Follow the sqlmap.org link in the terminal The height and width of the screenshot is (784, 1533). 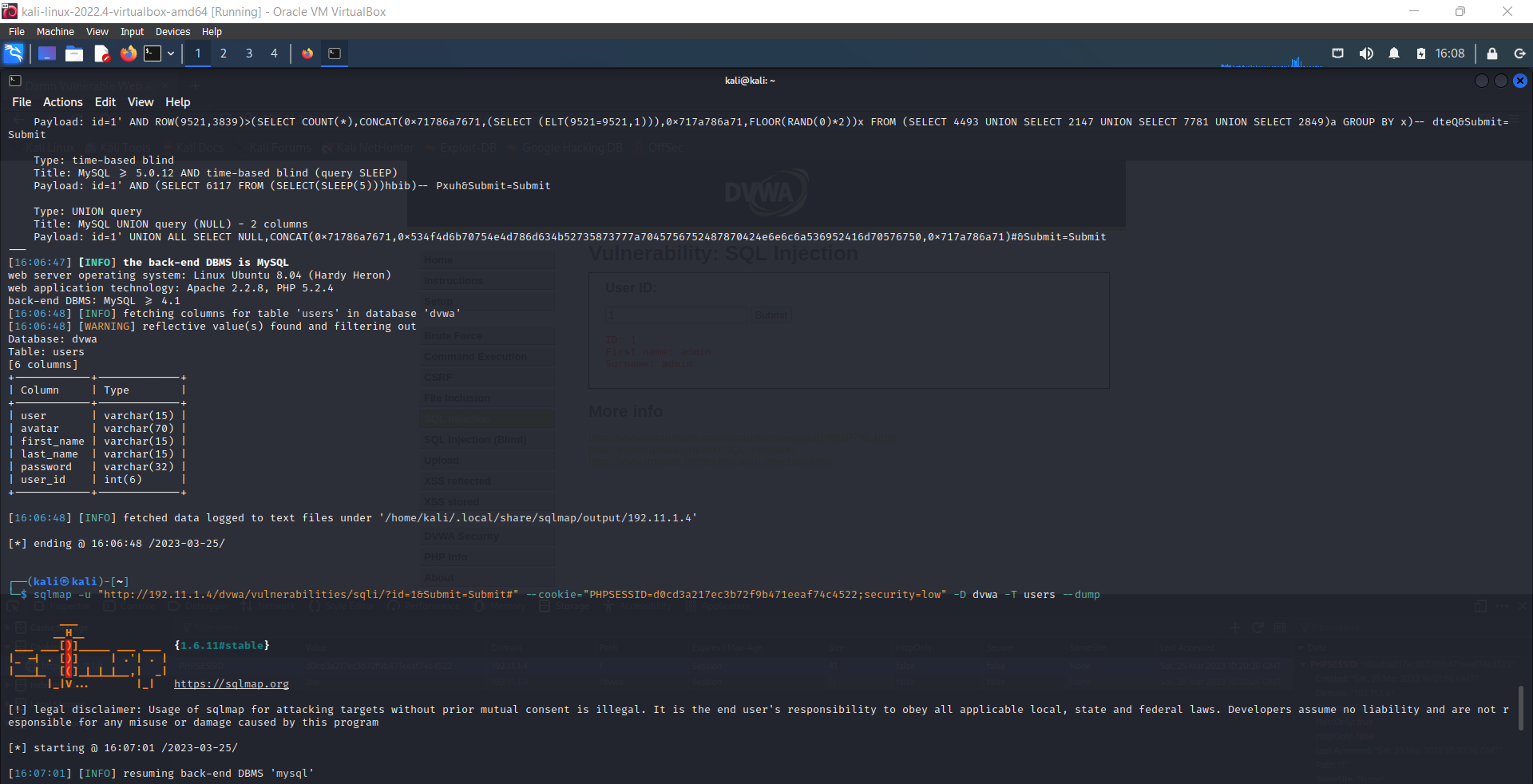tap(231, 684)
